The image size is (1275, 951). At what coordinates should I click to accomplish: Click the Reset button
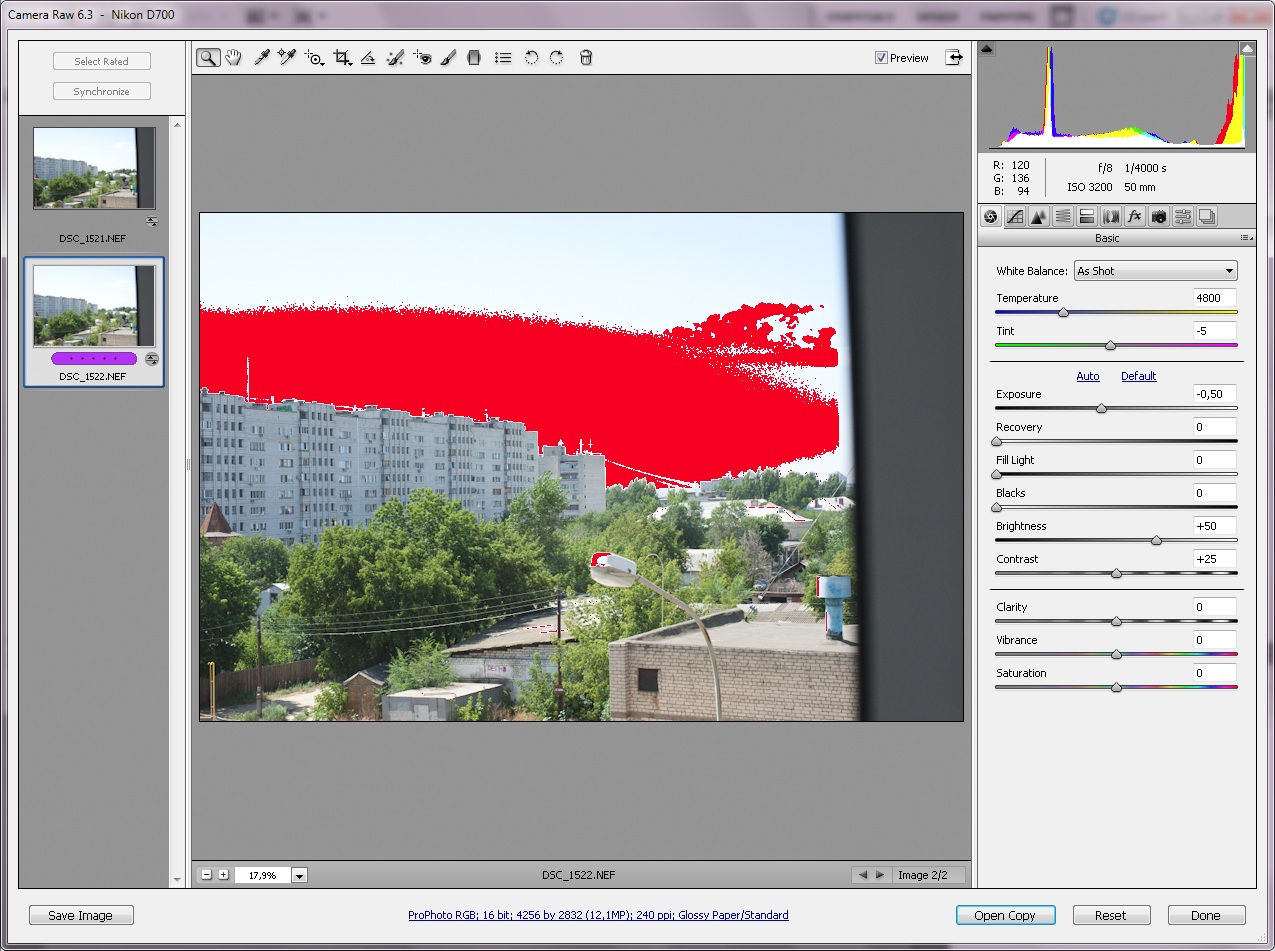coord(1110,915)
